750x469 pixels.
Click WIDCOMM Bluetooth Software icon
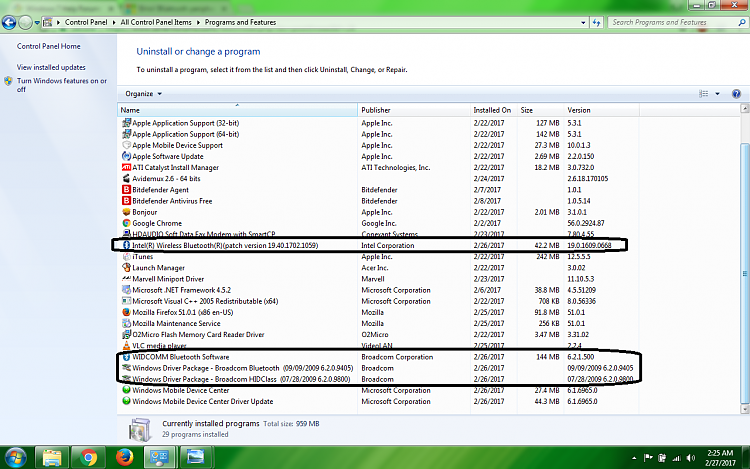point(126,357)
